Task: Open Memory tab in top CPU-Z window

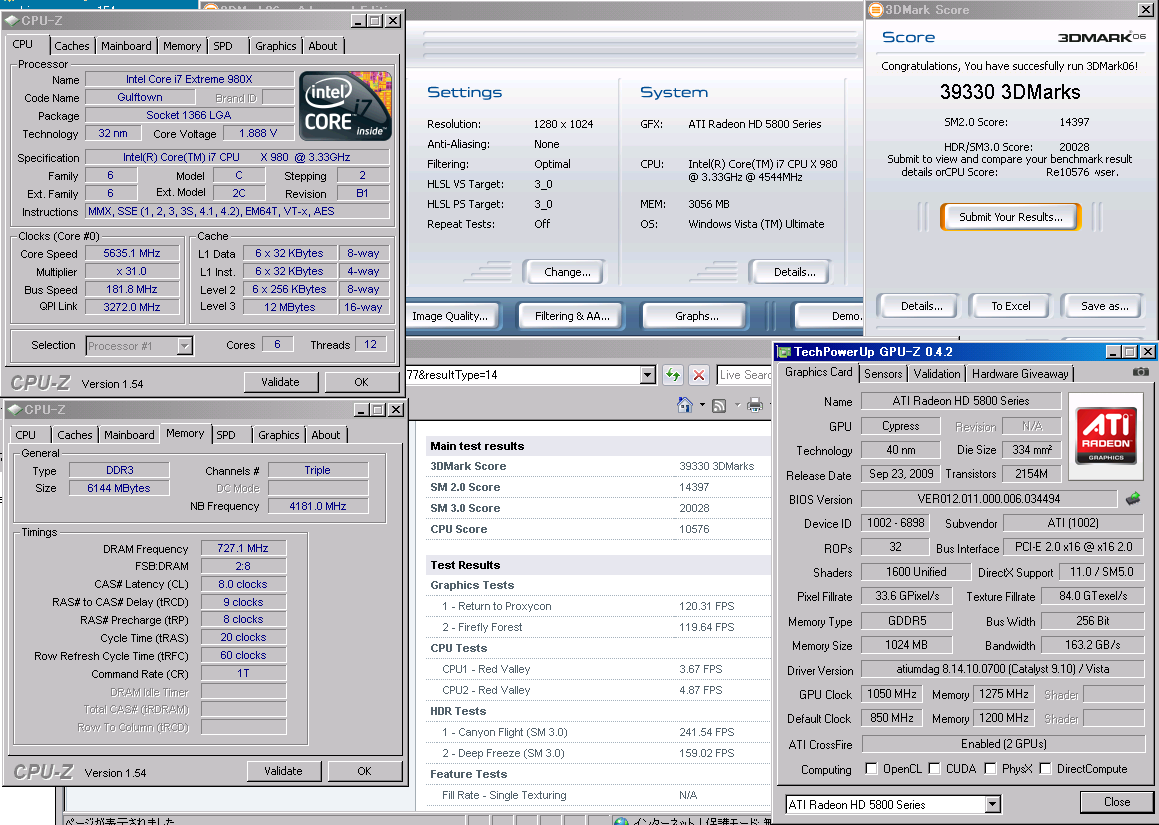Action: click(x=182, y=46)
